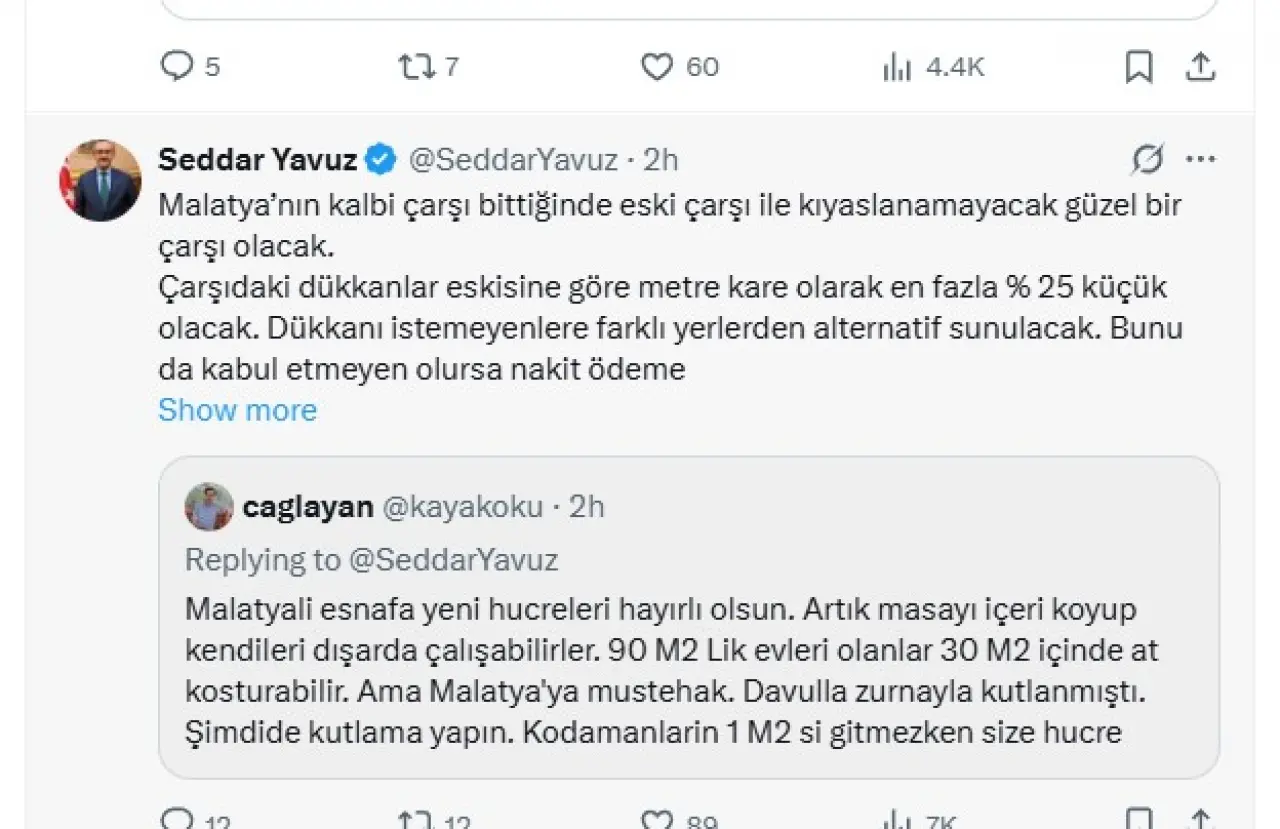Open the verified badge next to Seddar Yavuz
Screen dimensions: 1280x829
click(382, 159)
